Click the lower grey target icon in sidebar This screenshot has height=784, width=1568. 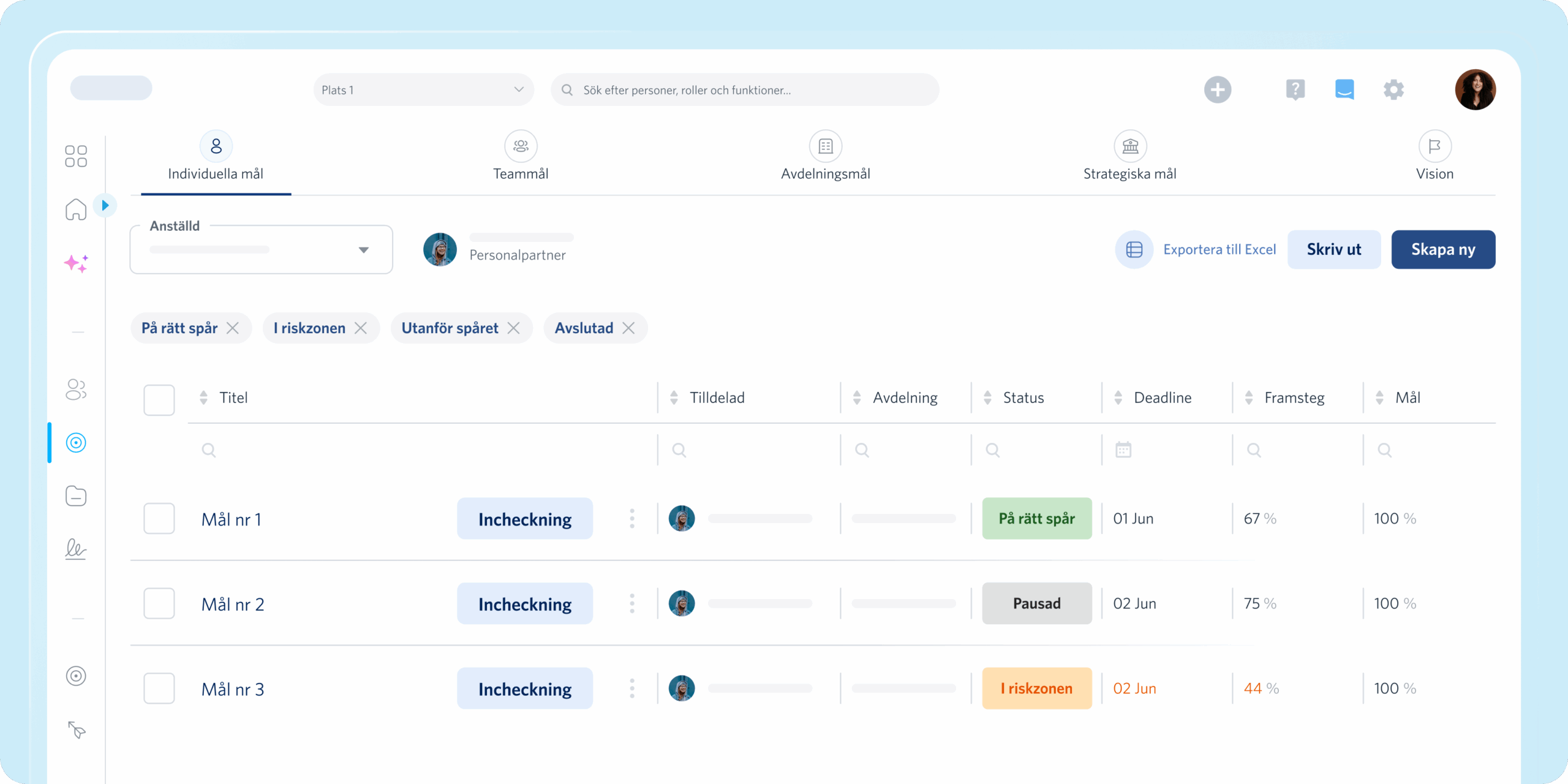point(76,676)
